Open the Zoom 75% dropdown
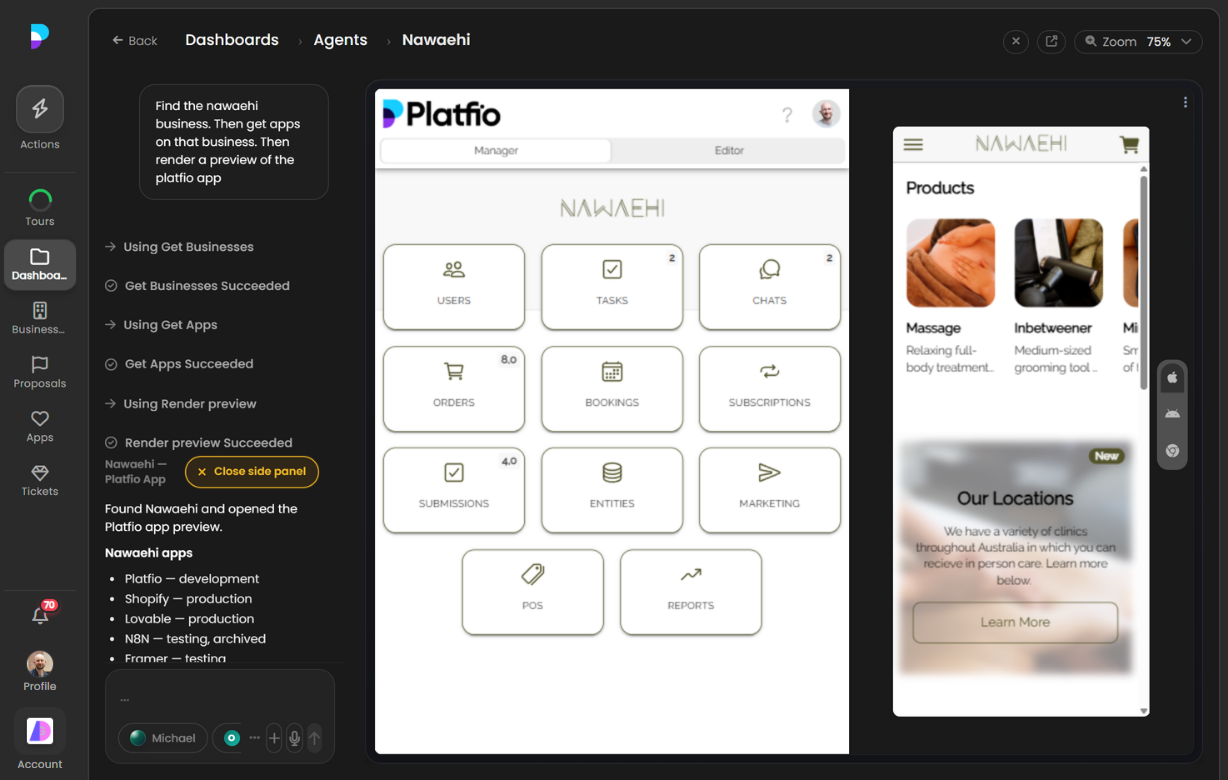This screenshot has width=1228, height=780. coord(1138,41)
